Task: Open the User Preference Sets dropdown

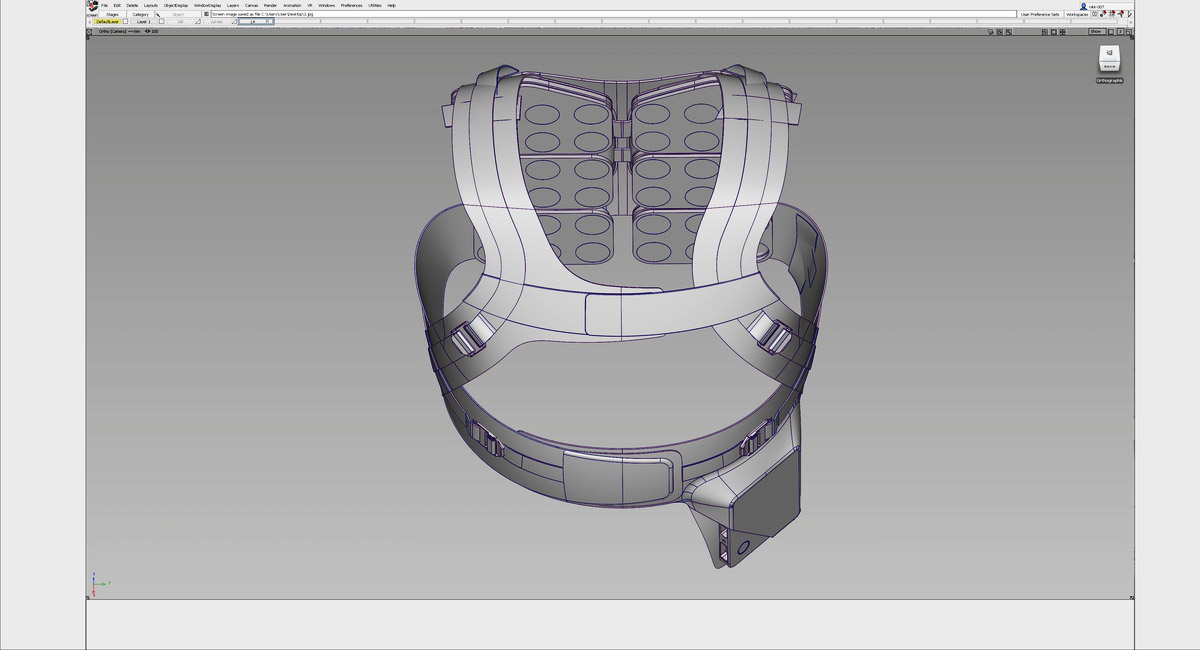Action: click(1039, 14)
